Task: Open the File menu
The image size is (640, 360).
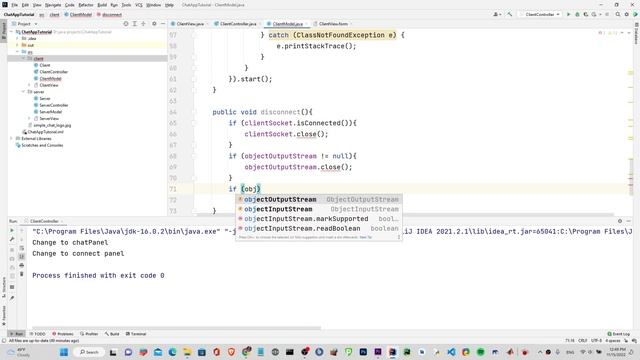Action: 14,5
